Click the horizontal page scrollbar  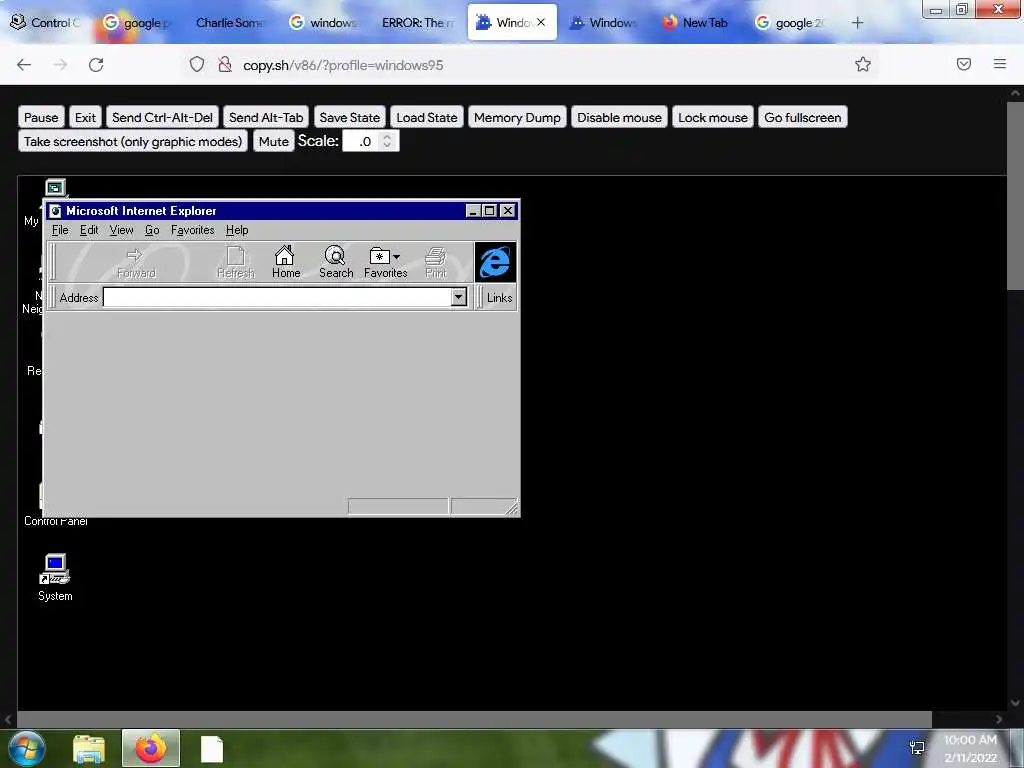click(x=474, y=719)
